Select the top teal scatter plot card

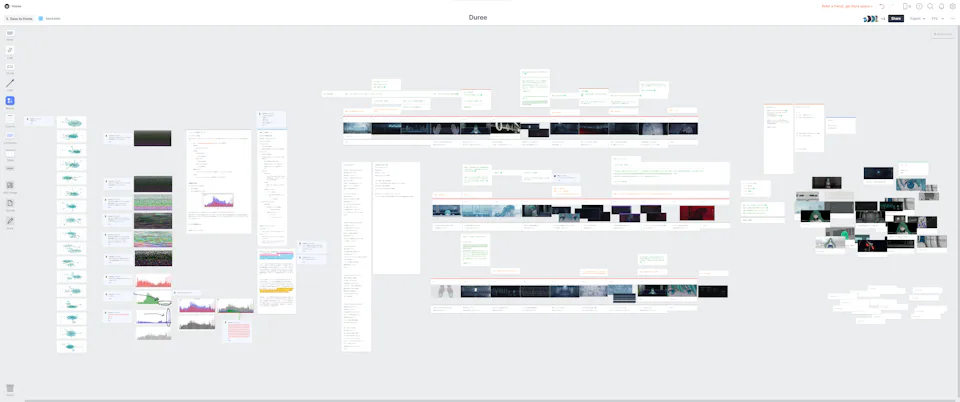coord(72,122)
